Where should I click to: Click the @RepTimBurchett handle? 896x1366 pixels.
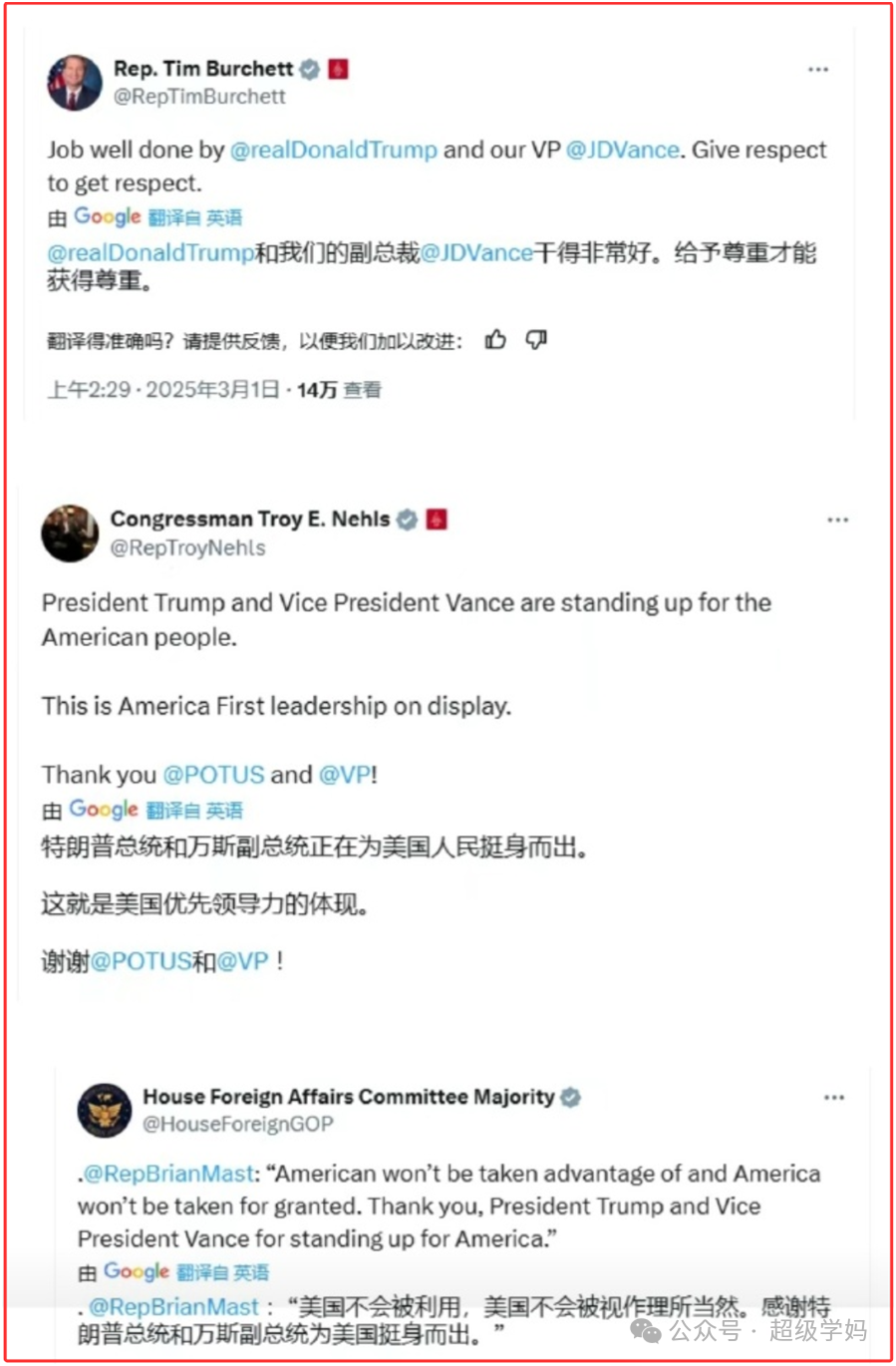[x=199, y=97]
